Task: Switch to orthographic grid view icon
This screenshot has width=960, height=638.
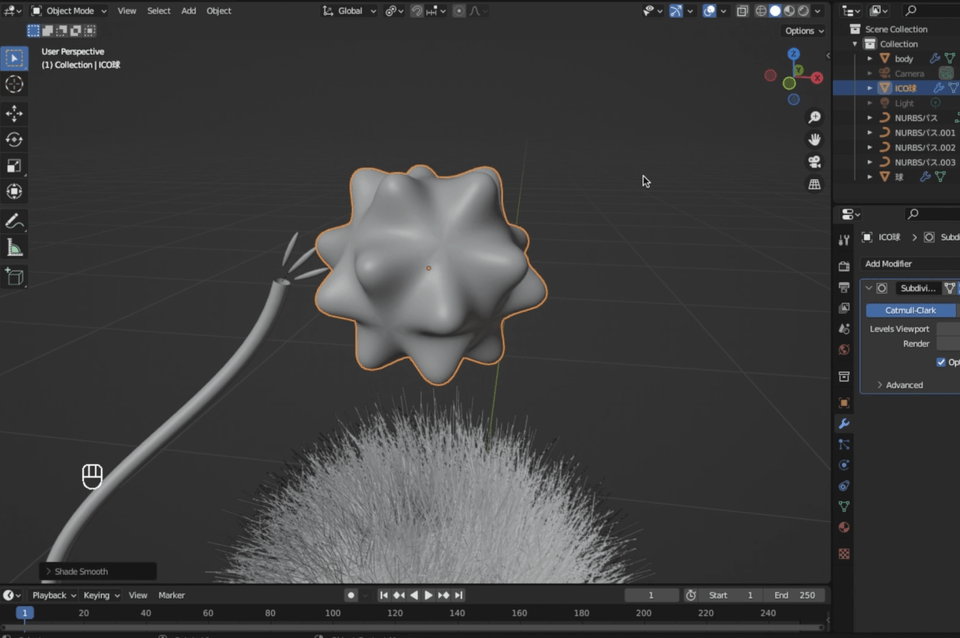Action: click(815, 184)
